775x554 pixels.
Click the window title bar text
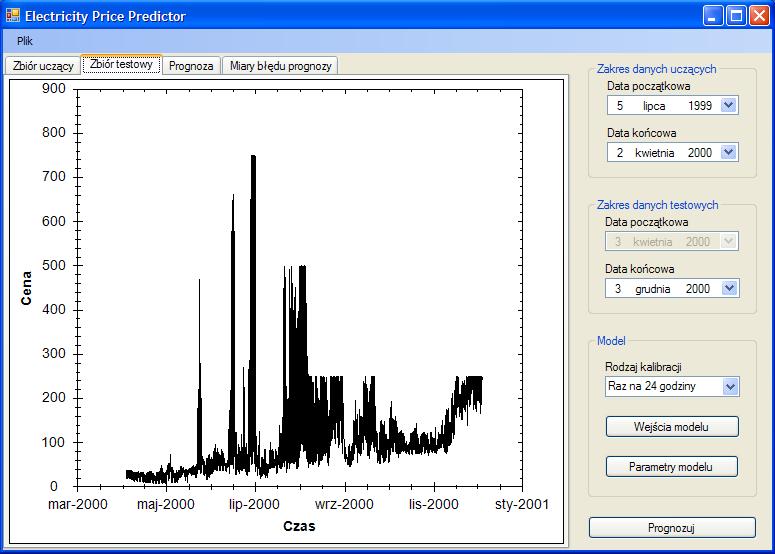point(105,16)
